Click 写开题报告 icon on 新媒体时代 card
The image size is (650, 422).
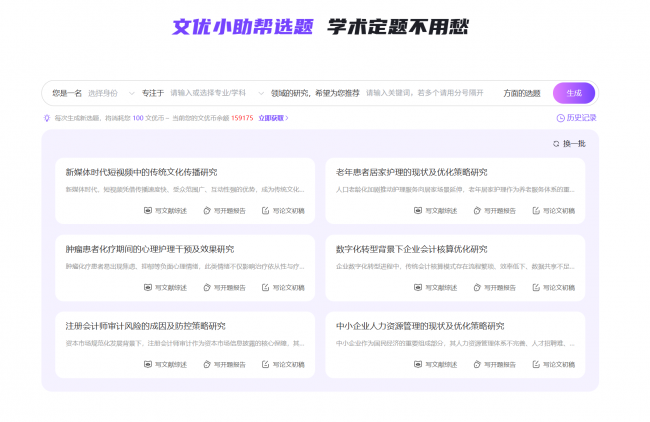click(207, 211)
